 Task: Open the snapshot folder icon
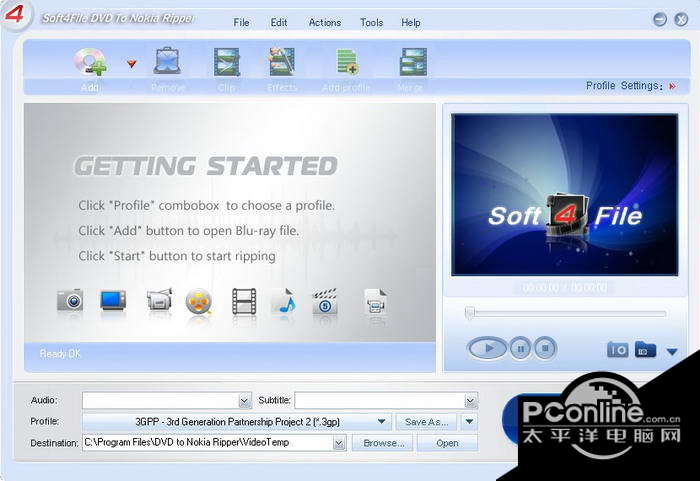coord(645,349)
